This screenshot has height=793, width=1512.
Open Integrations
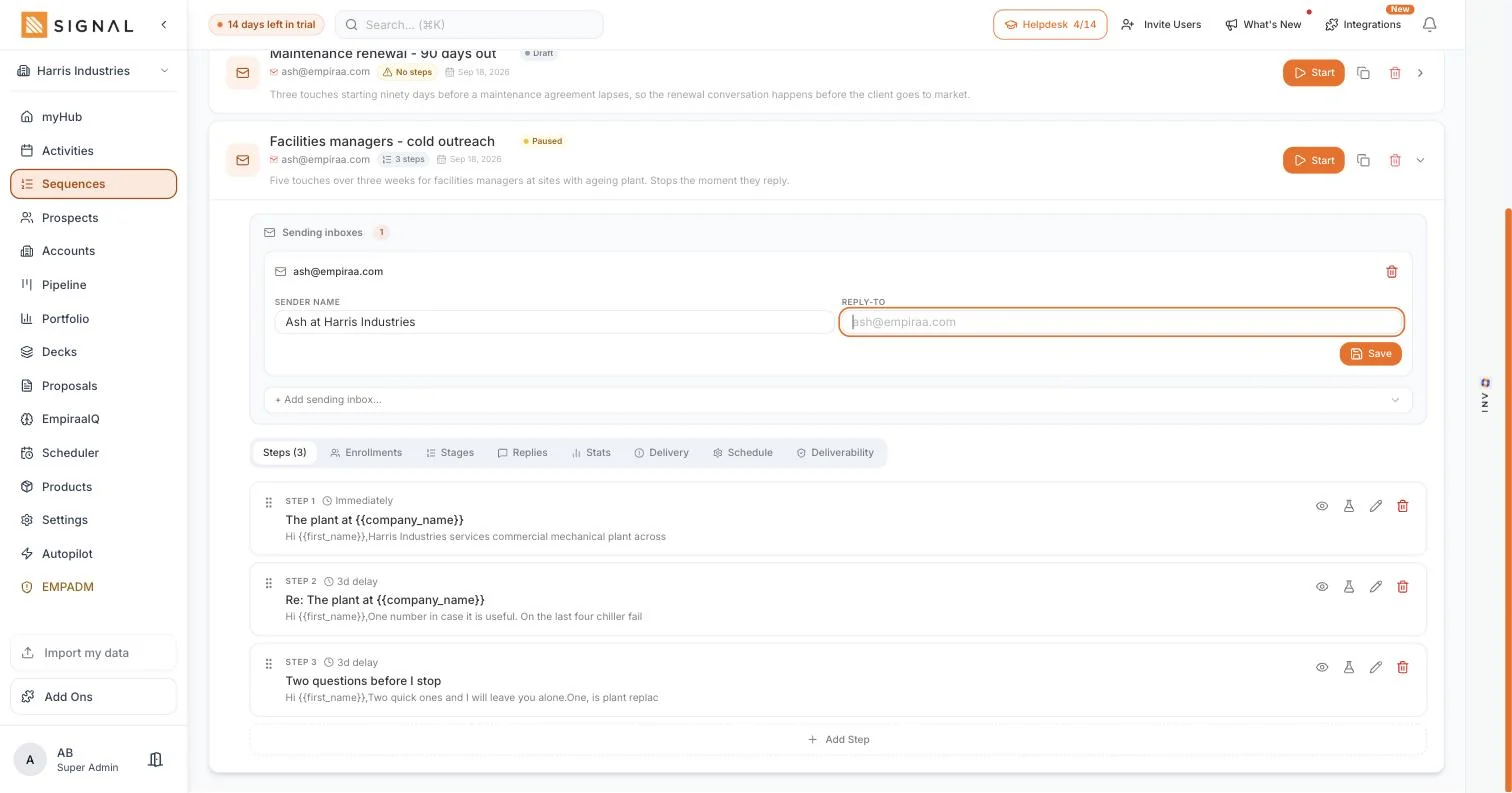[1363, 25]
